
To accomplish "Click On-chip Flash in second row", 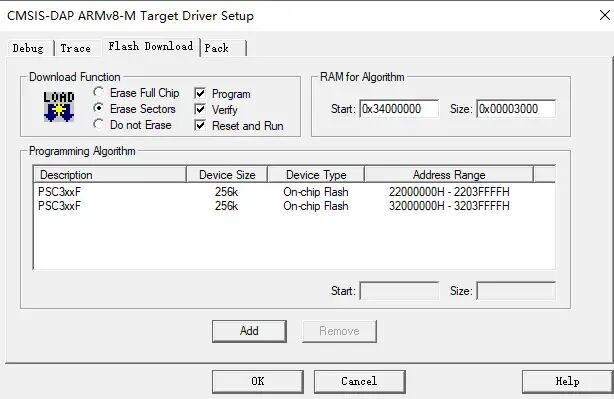I will click(316, 206).
